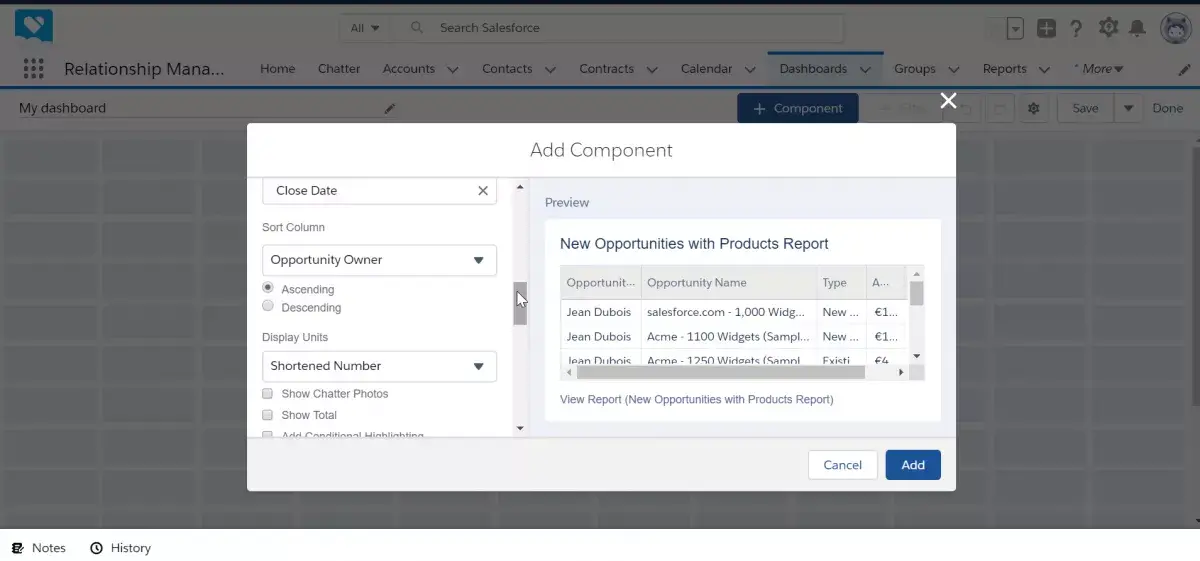The width and height of the screenshot is (1200, 561).
Task: Click the Acme - 1100 Widgets row cell
Action: coord(729,336)
